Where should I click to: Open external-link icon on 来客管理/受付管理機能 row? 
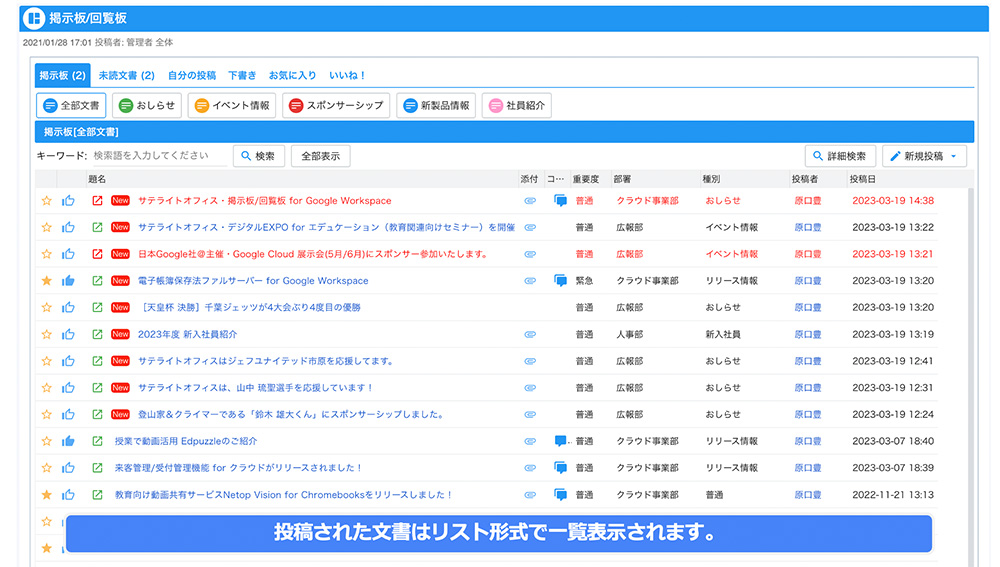point(97,468)
